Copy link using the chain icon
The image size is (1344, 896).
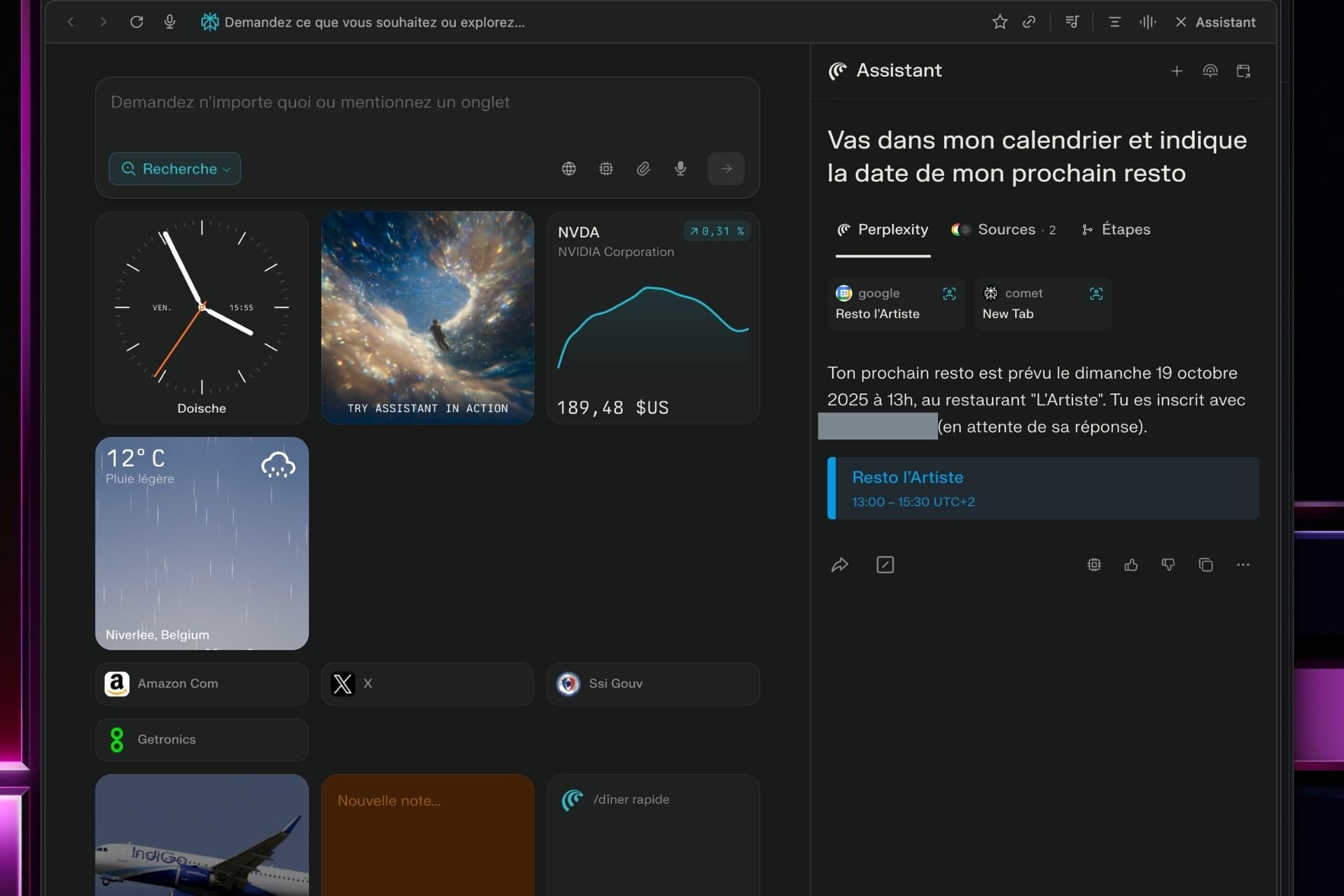coord(1029,22)
